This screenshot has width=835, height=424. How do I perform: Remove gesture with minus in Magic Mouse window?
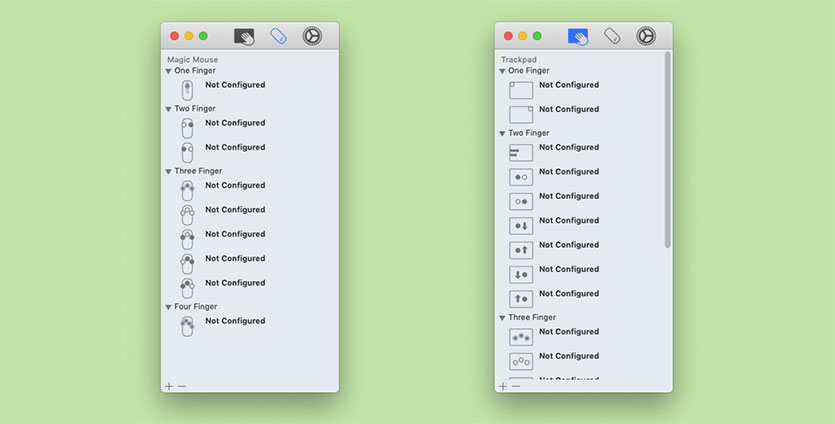tap(182, 385)
